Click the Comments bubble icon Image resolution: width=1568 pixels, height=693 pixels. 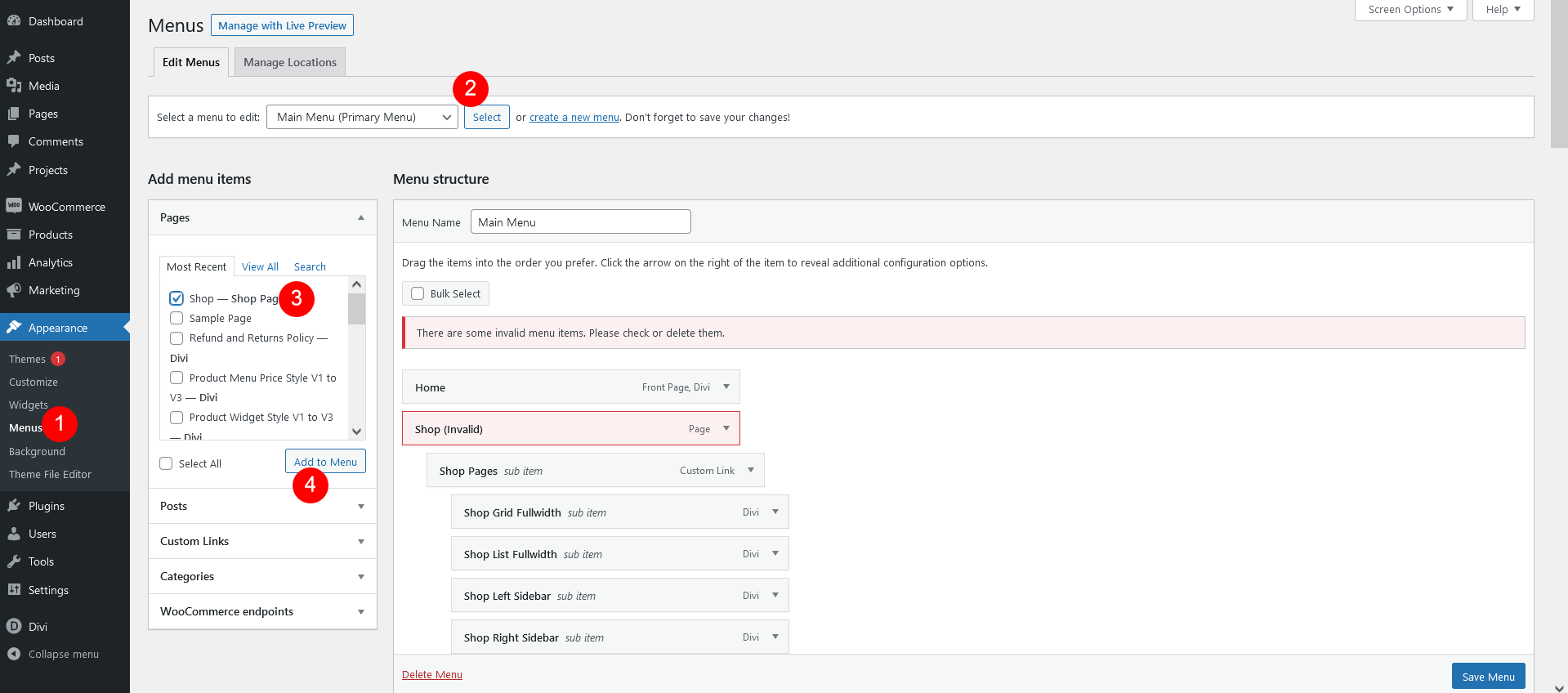[14, 141]
